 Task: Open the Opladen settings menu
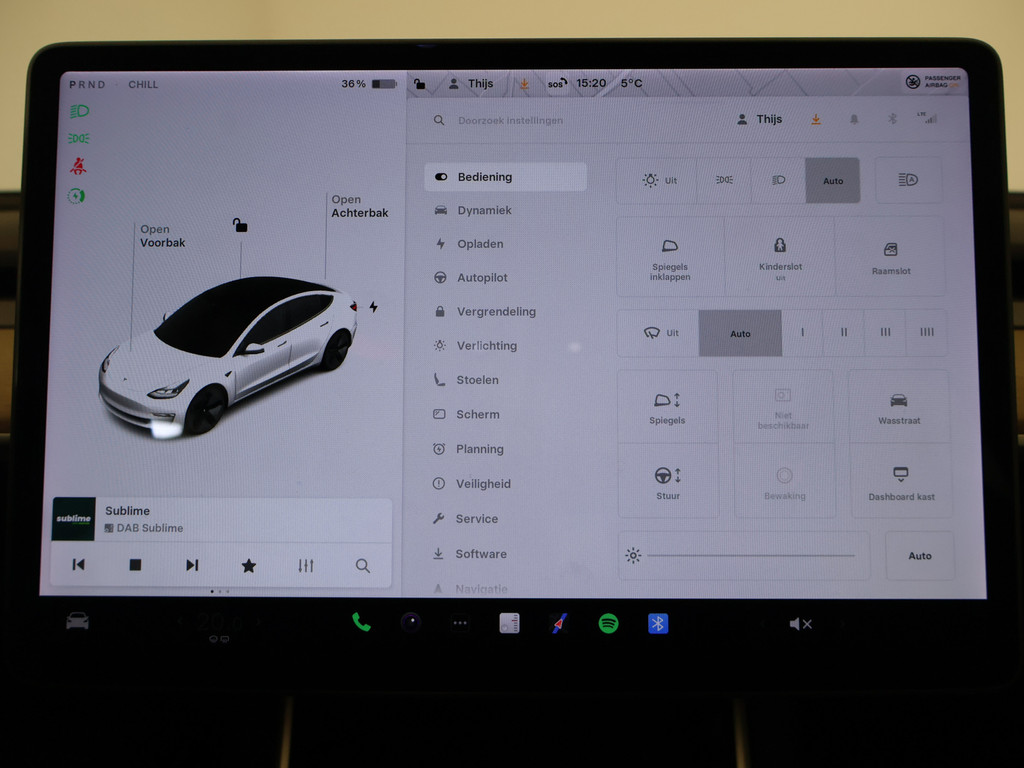point(480,244)
